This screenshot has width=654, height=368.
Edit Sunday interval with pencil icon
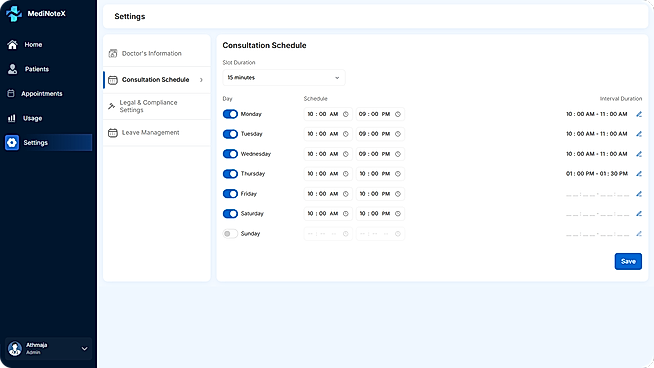click(639, 234)
